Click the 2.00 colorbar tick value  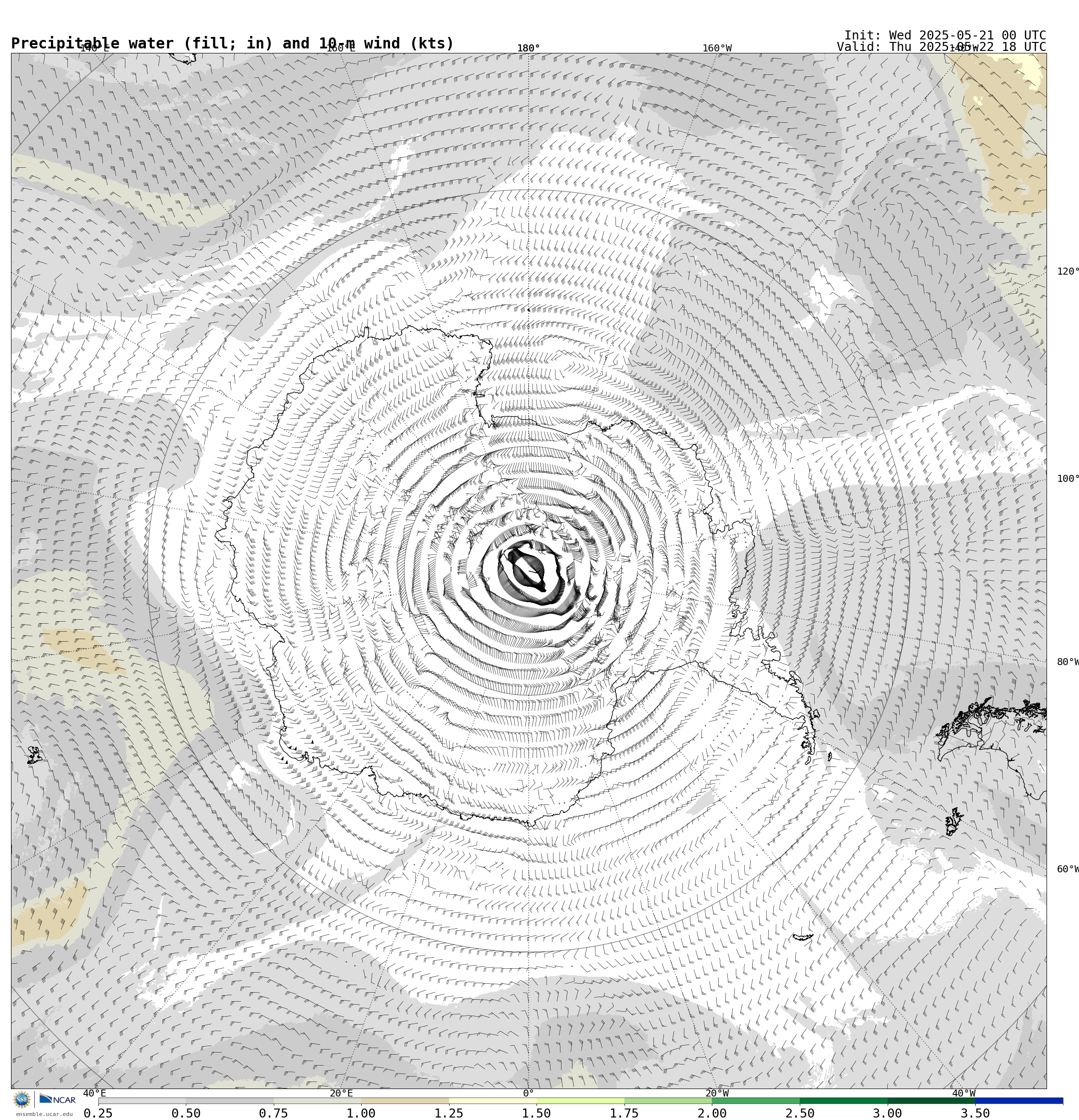coord(712,1113)
